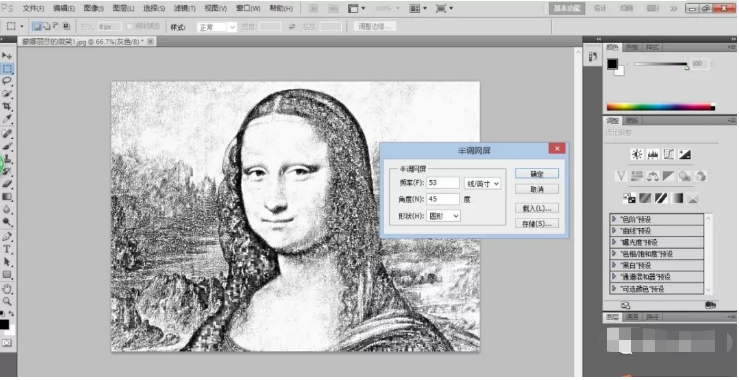Image resolution: width=739 pixels, height=380 pixels.
Task: Select the Hand tool
Action: tap(8, 289)
